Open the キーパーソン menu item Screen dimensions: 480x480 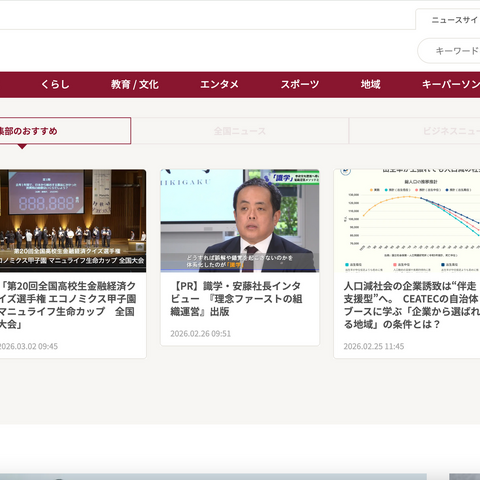pos(451,84)
